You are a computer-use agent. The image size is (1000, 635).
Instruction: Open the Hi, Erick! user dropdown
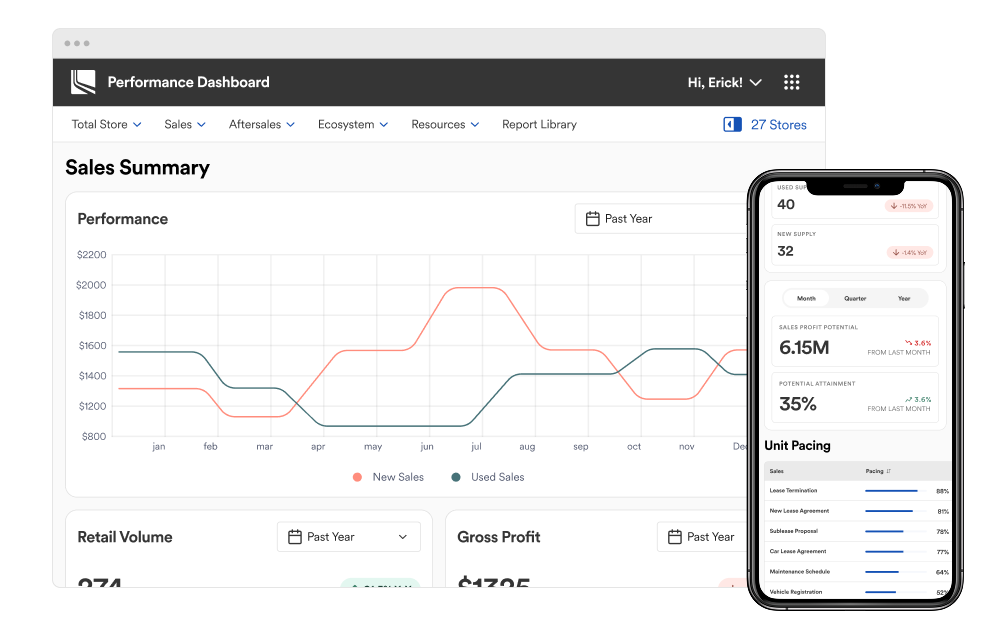tap(724, 82)
